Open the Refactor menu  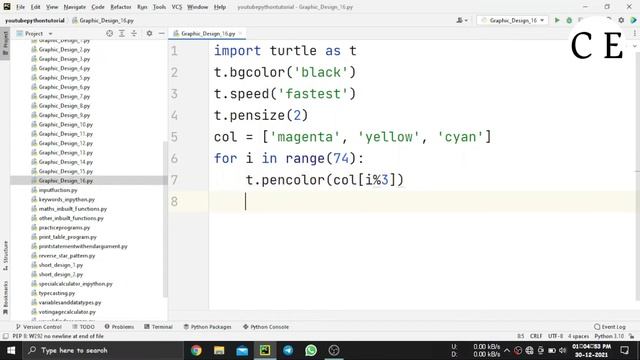(121, 7)
